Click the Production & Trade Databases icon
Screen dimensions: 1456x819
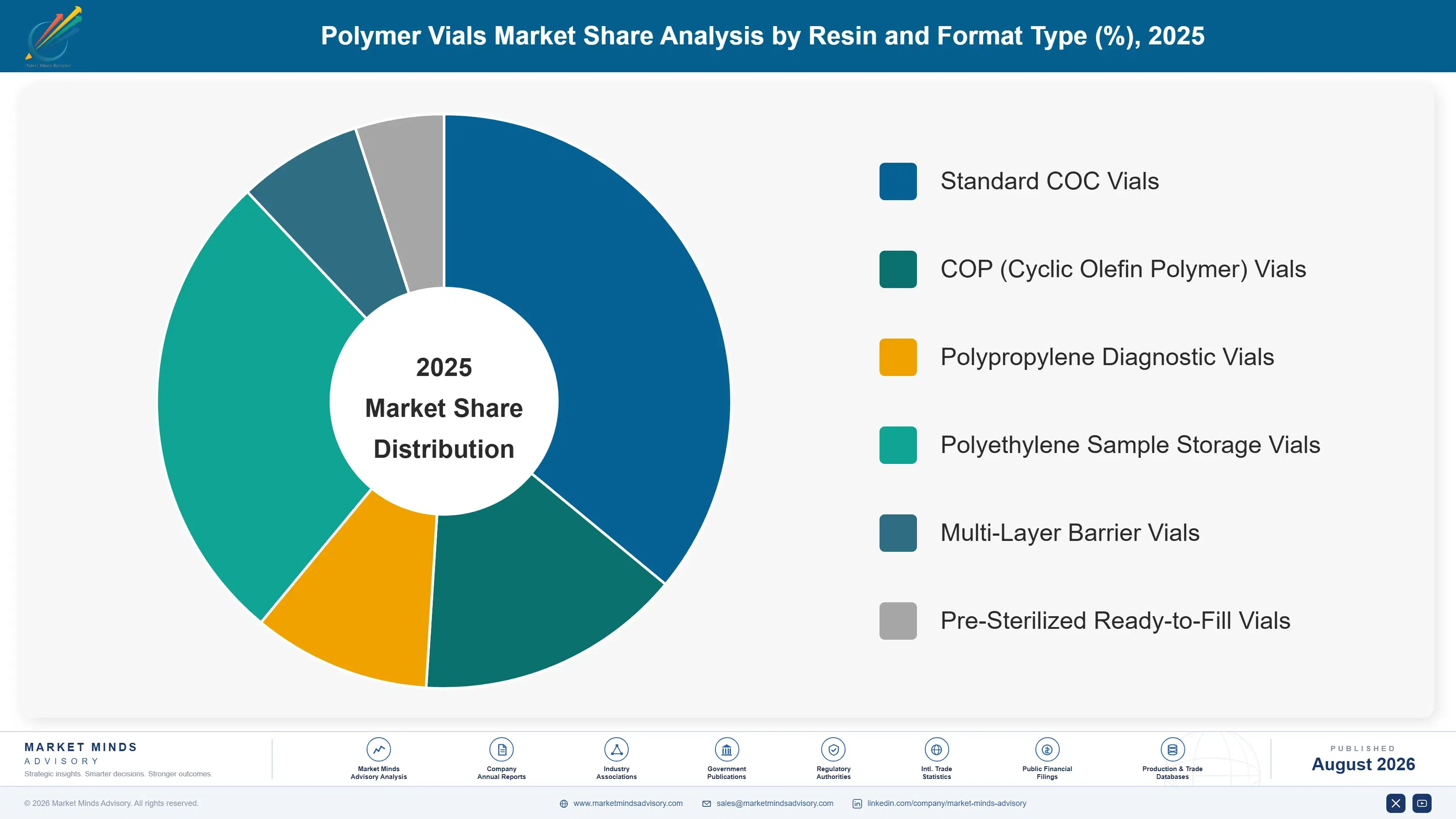(1172, 749)
